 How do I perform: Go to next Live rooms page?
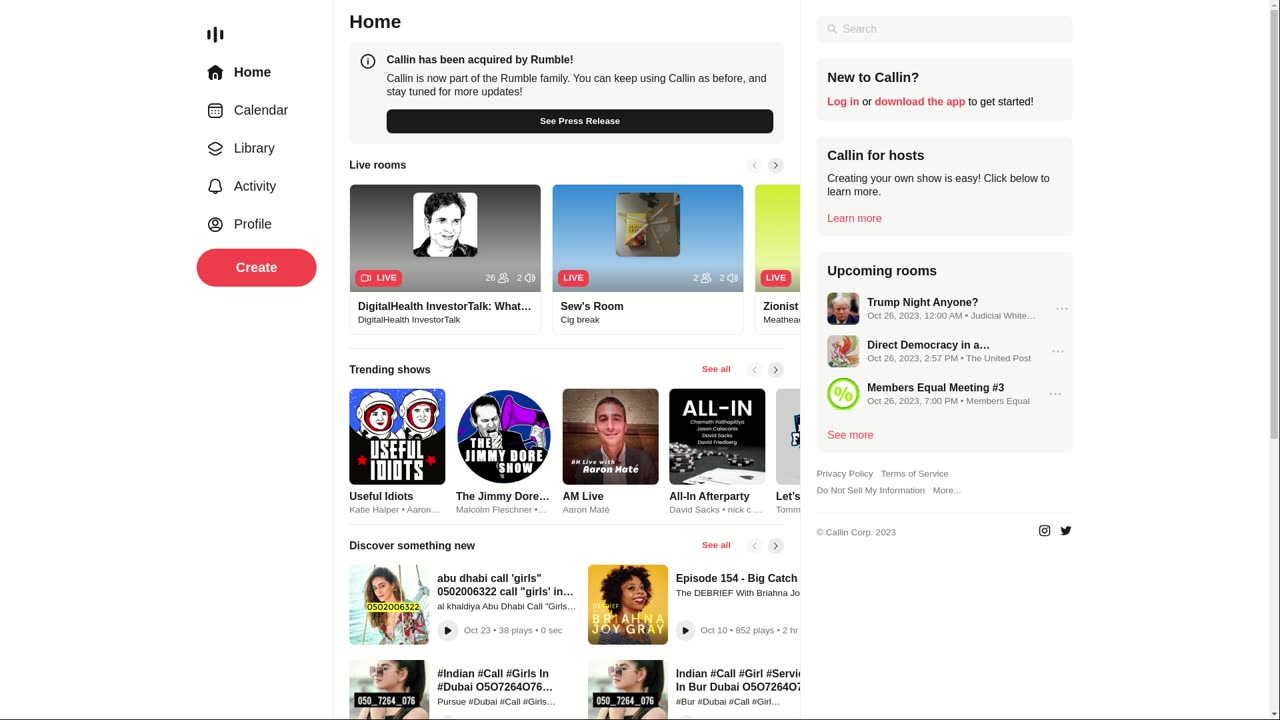(776, 165)
